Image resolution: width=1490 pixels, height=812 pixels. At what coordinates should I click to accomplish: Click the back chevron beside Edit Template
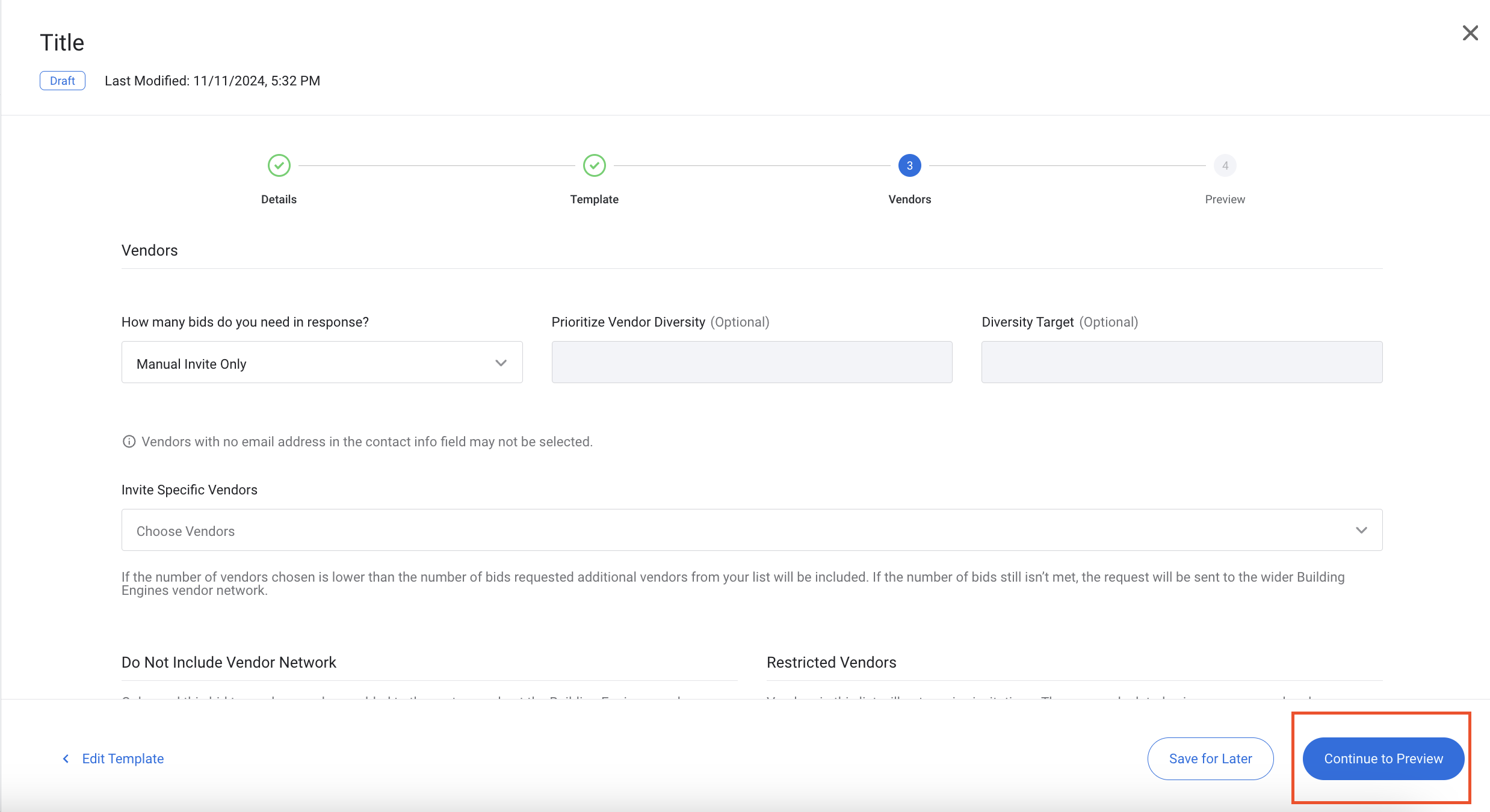(x=66, y=758)
